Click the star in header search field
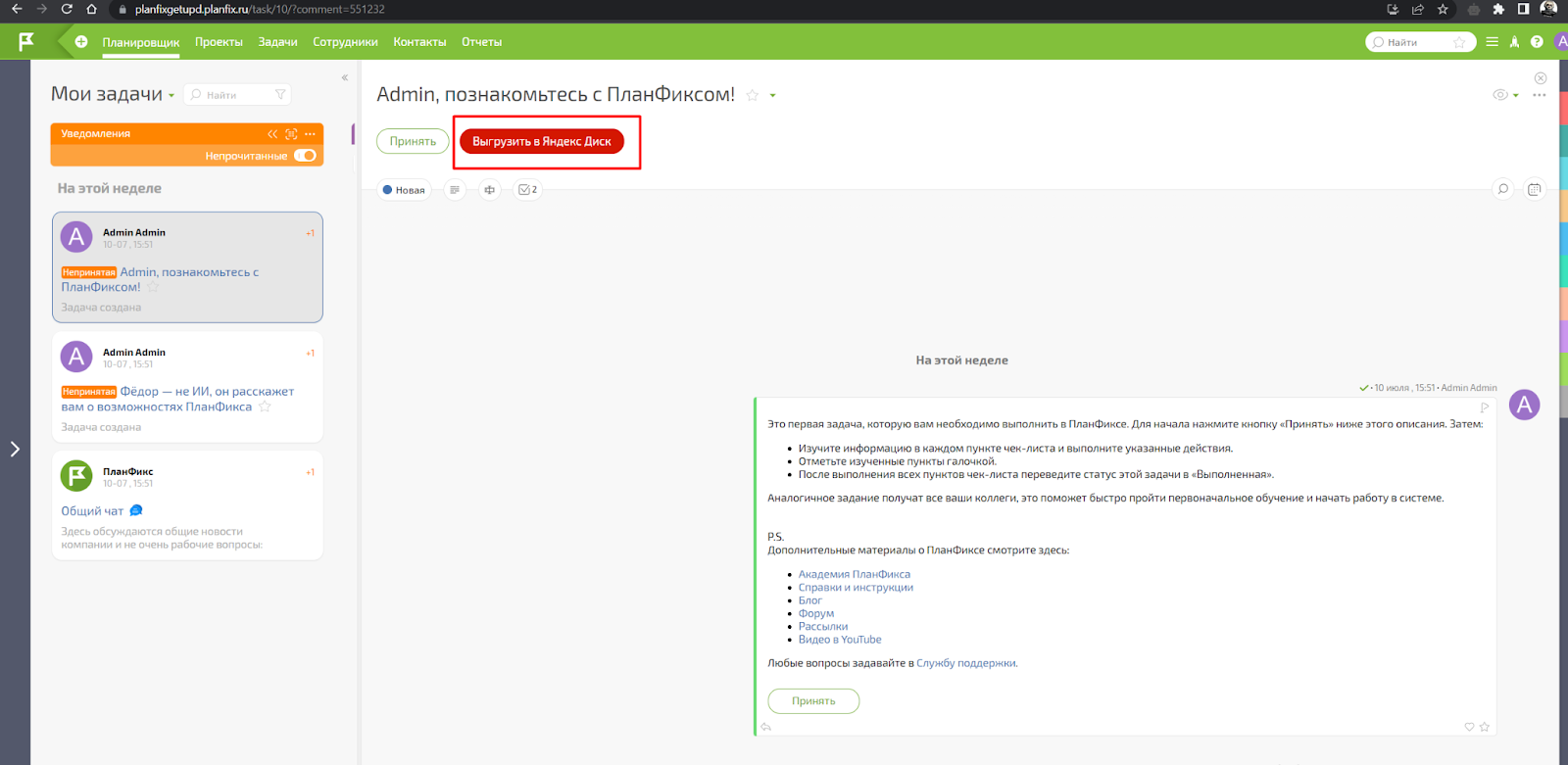The width and height of the screenshot is (1568, 765). 1459,42
